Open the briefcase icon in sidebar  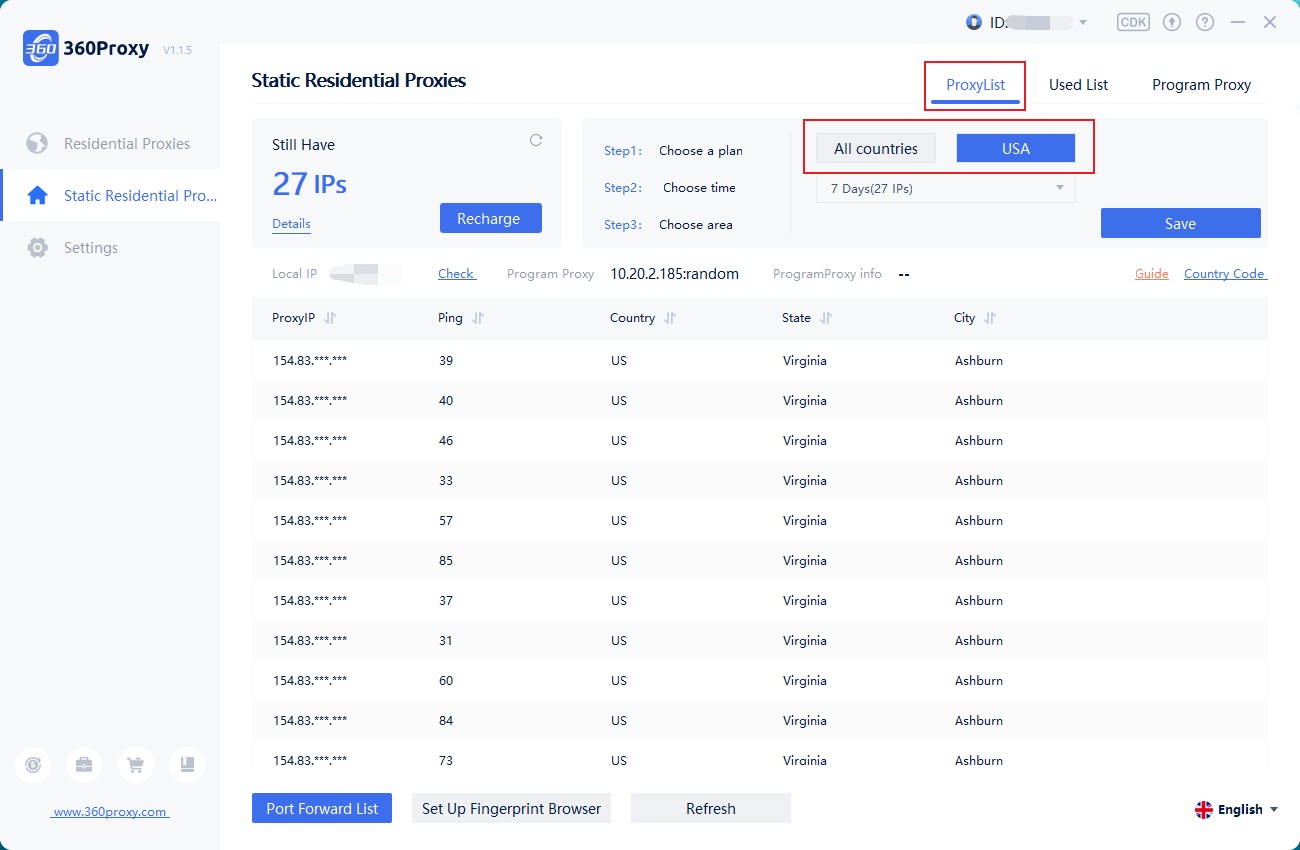(84, 765)
